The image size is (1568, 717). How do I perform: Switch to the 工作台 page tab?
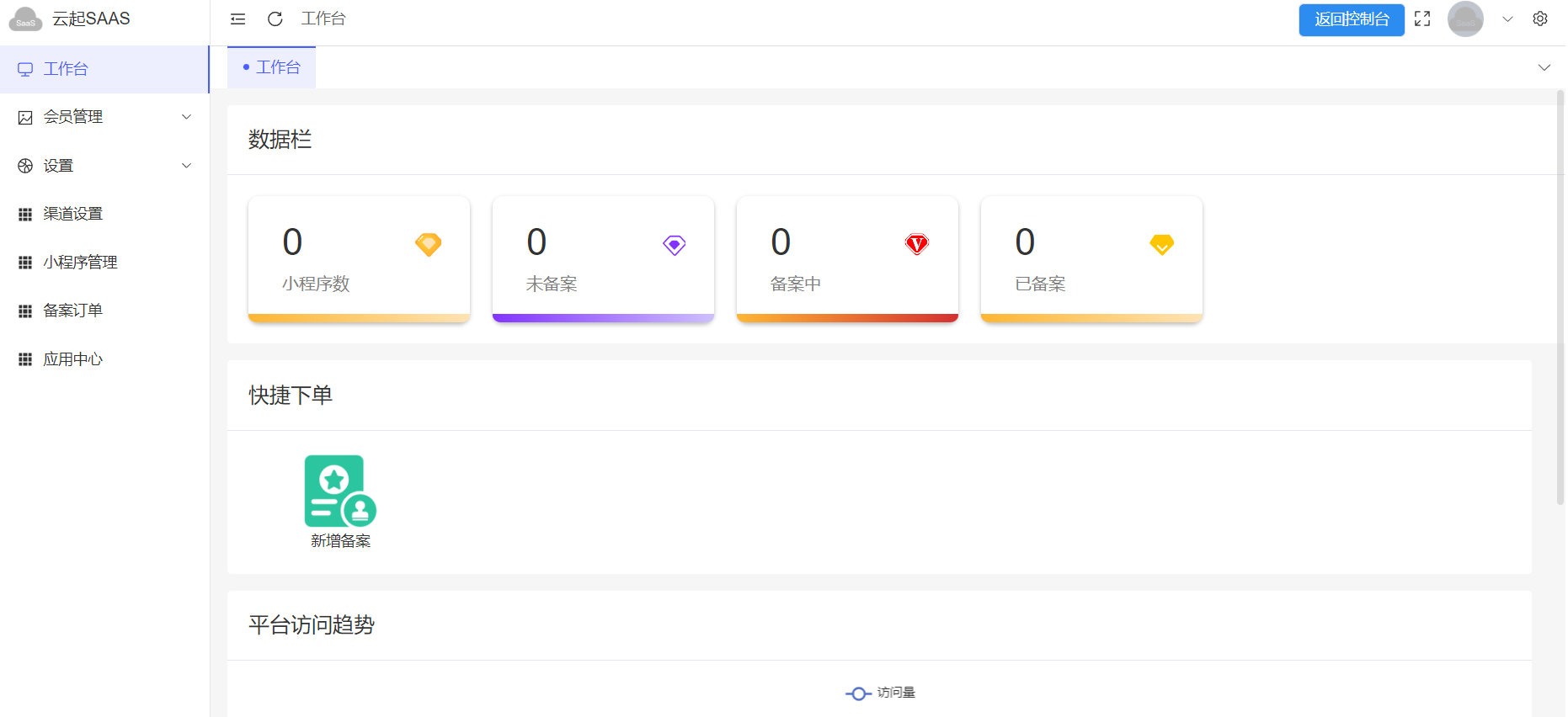[x=271, y=67]
